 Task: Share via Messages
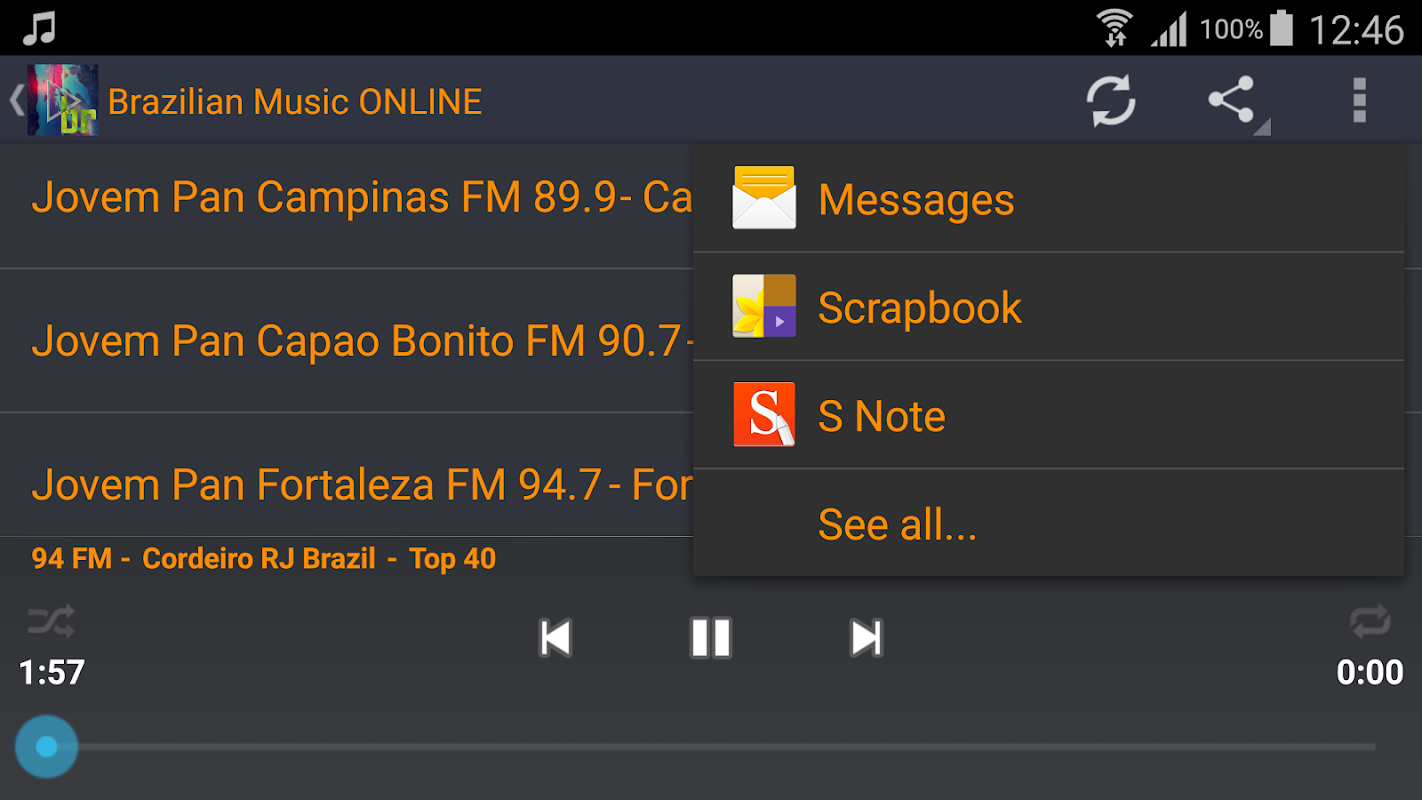[x=1048, y=198]
